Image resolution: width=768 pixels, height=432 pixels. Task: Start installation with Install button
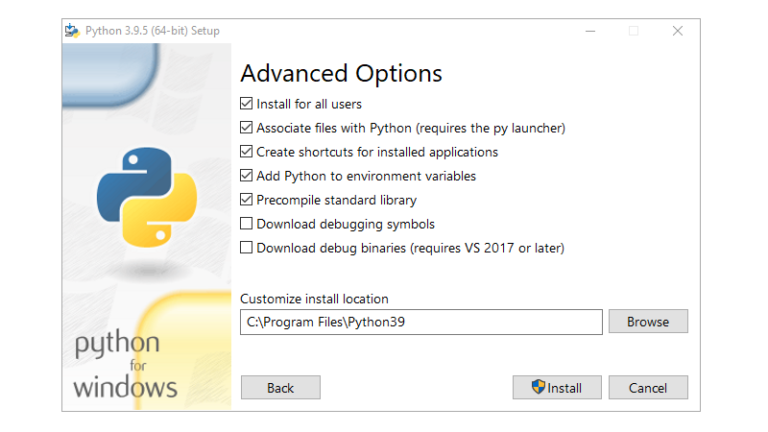click(x=557, y=387)
